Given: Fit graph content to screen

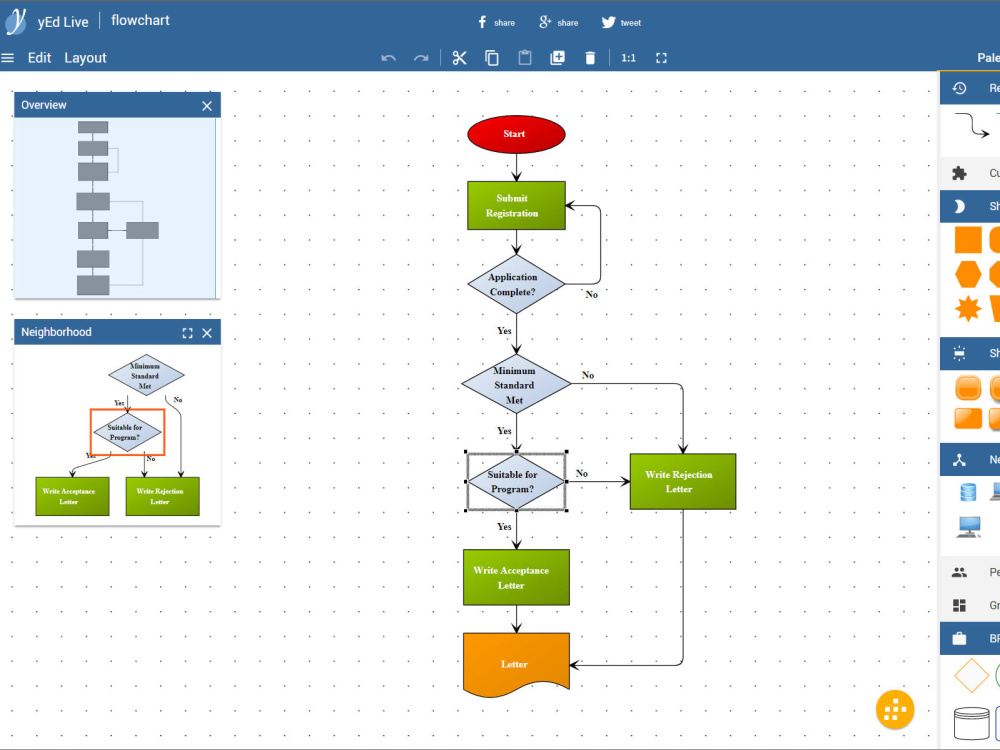Looking at the screenshot, I should point(661,58).
